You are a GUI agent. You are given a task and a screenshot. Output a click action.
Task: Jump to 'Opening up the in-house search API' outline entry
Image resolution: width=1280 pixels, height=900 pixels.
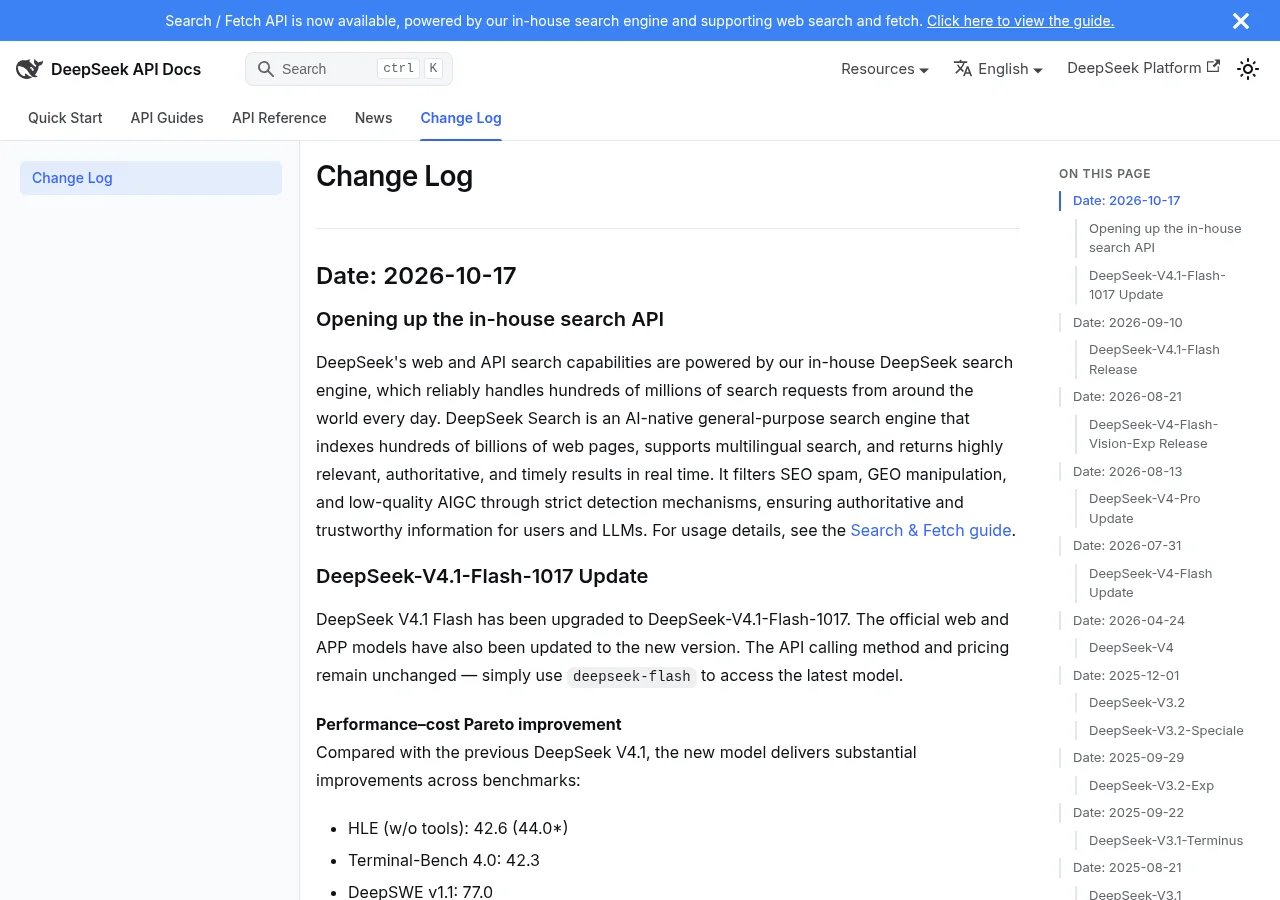(x=1165, y=238)
